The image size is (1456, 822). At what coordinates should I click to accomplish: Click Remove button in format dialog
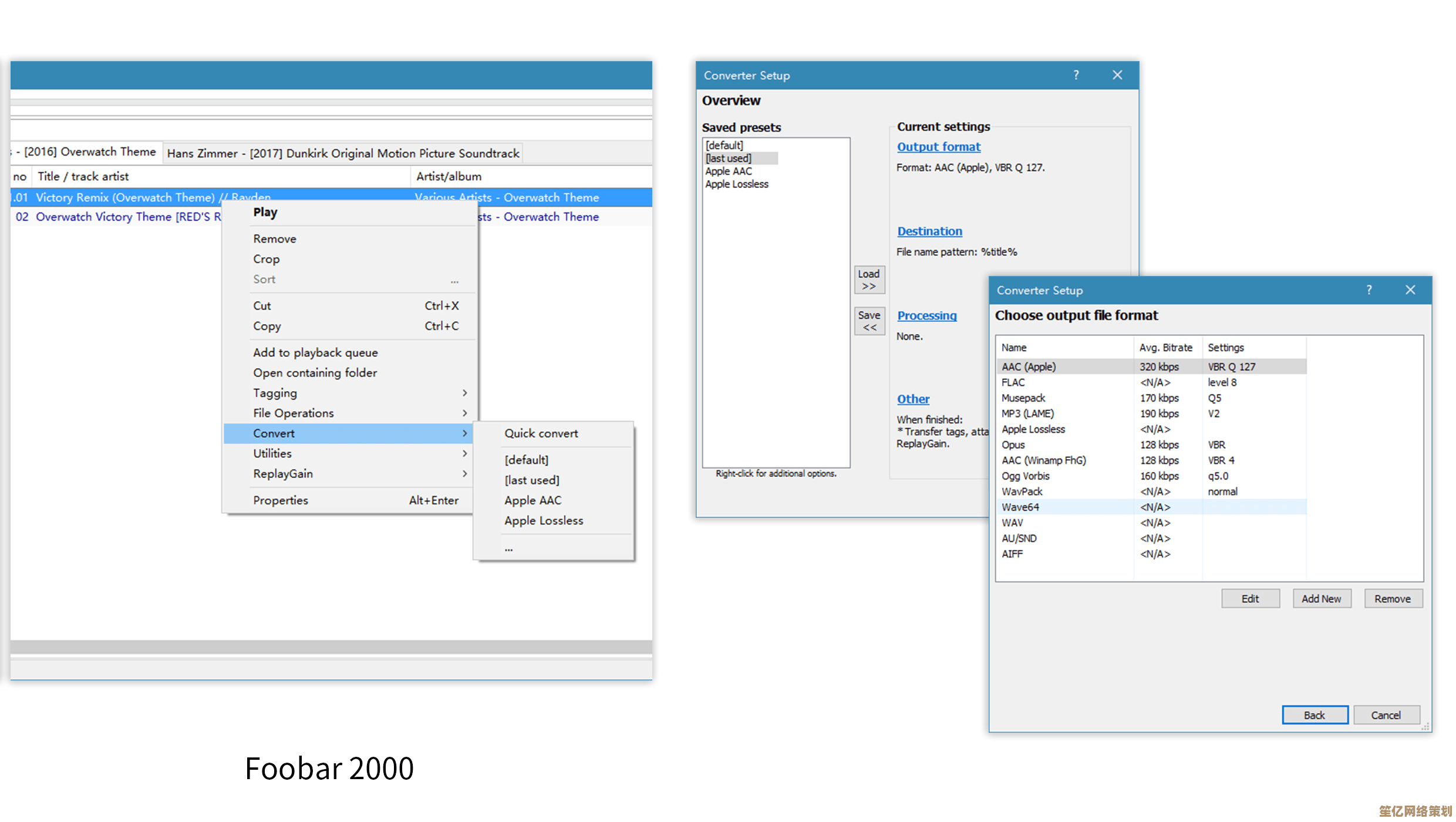pyautogui.click(x=1393, y=599)
